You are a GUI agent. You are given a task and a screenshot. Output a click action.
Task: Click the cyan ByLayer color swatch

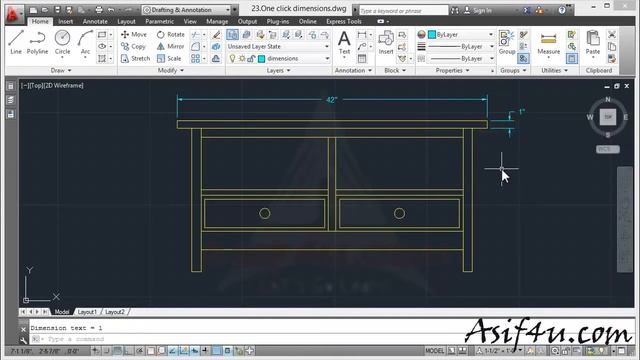click(432, 35)
